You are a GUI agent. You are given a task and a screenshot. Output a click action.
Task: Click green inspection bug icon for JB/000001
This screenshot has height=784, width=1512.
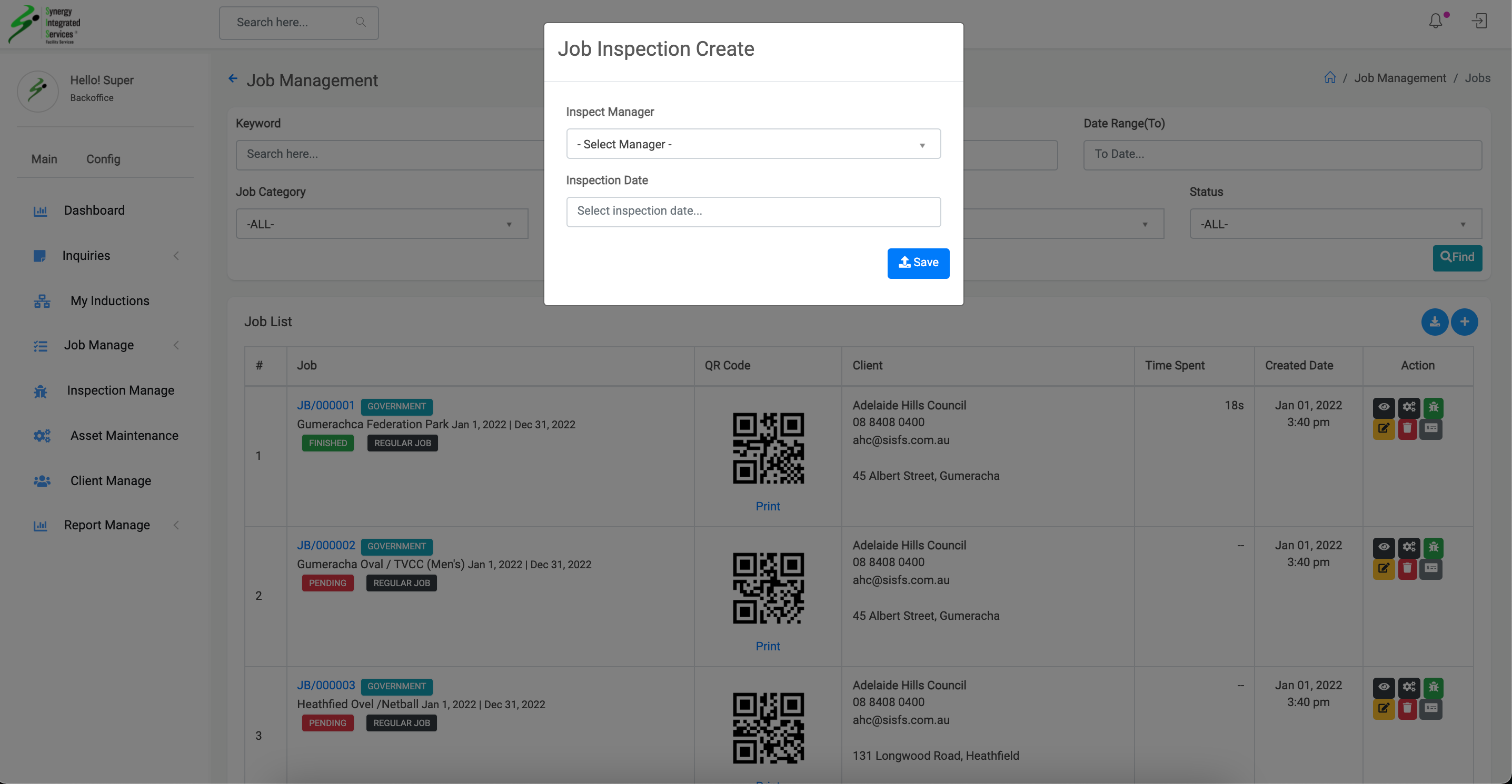(1434, 407)
